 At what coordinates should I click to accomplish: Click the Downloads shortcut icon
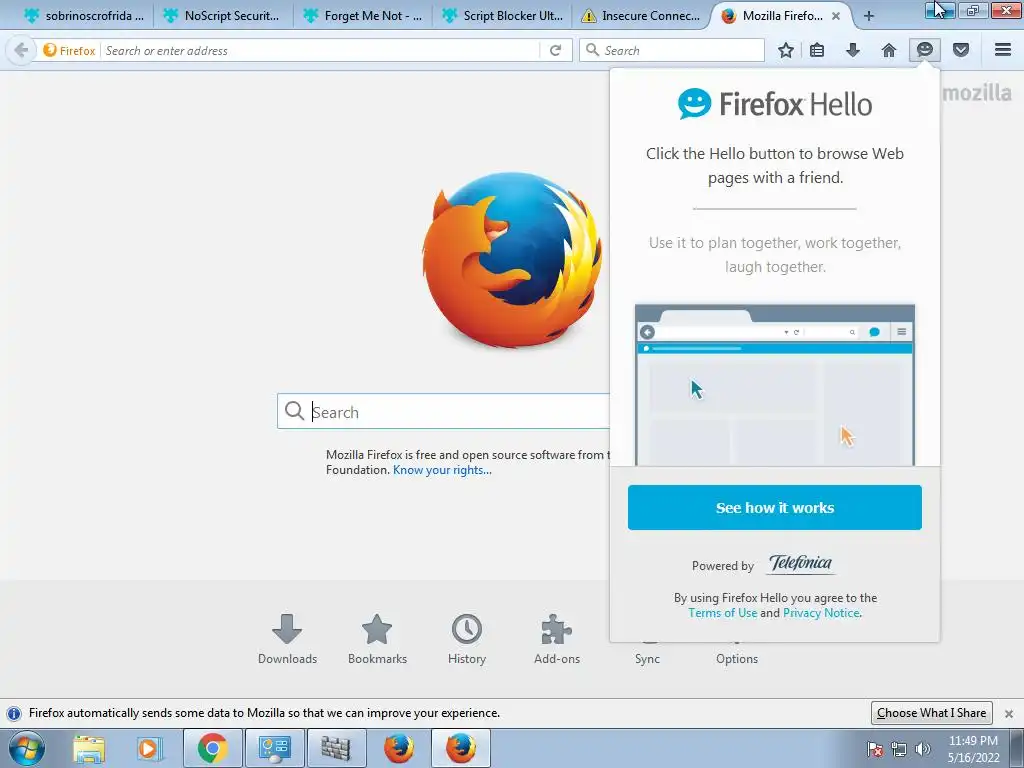(287, 639)
